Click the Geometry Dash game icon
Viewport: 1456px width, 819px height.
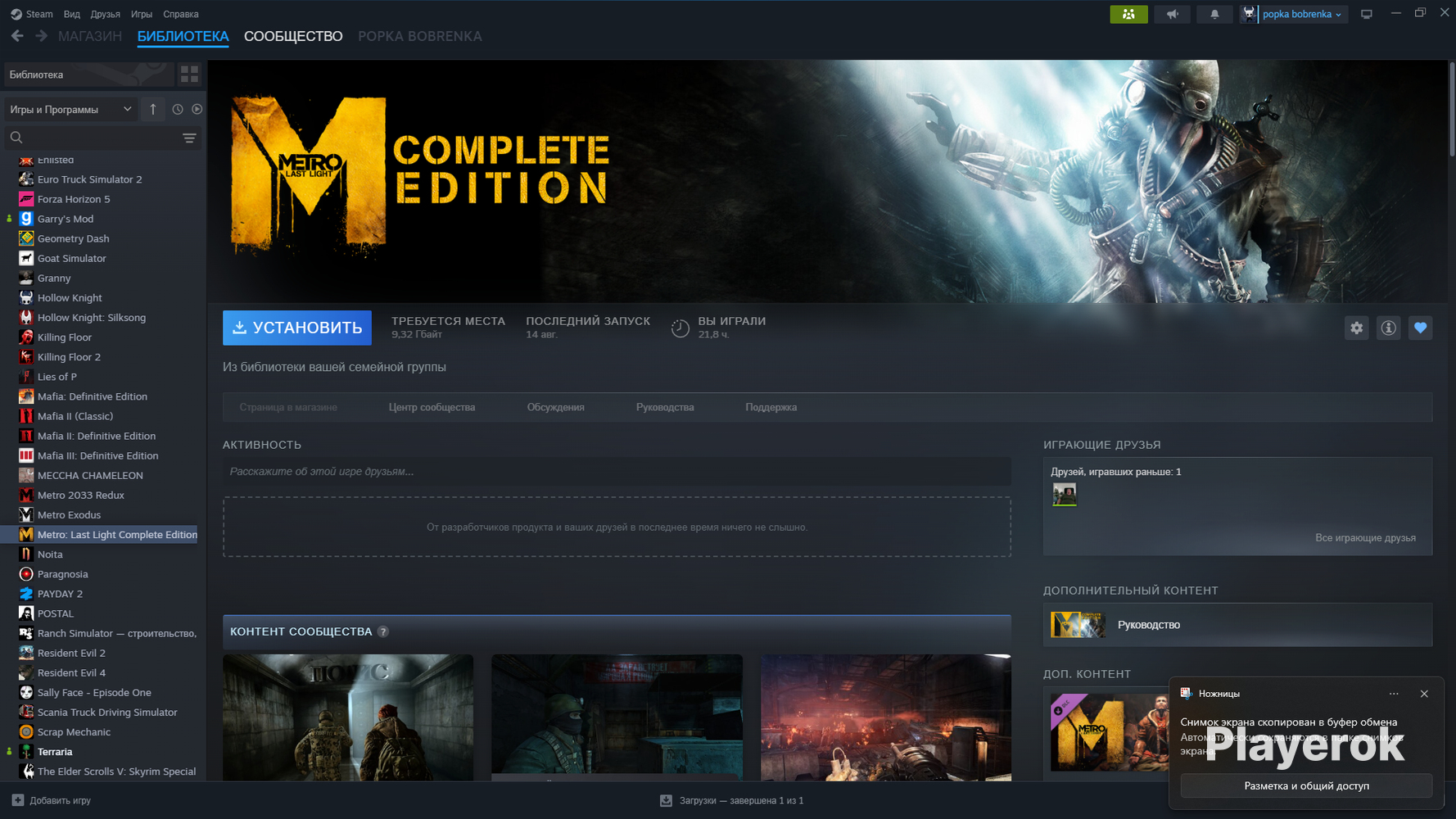[x=26, y=238]
